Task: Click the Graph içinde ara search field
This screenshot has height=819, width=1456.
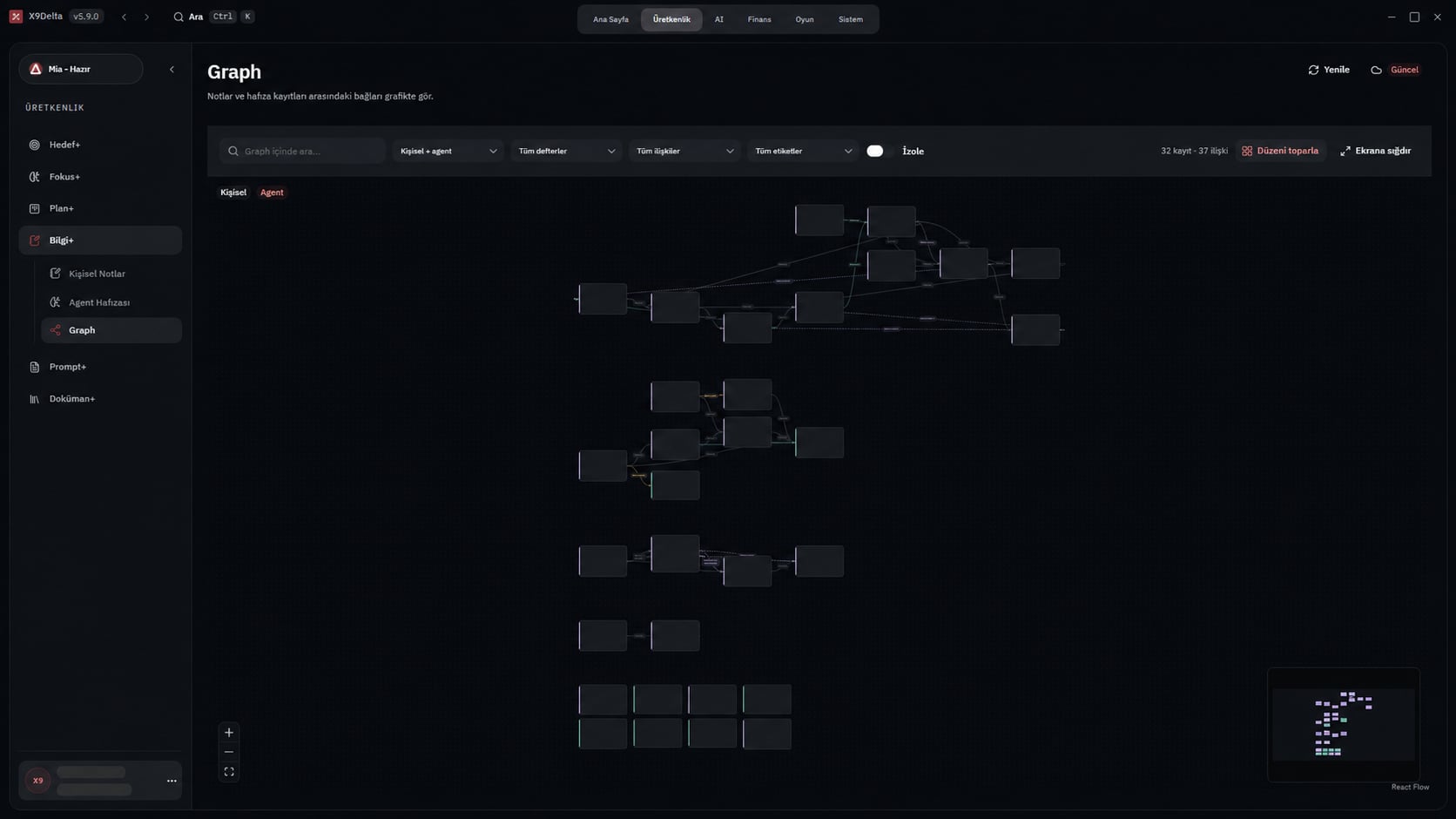Action: [302, 151]
